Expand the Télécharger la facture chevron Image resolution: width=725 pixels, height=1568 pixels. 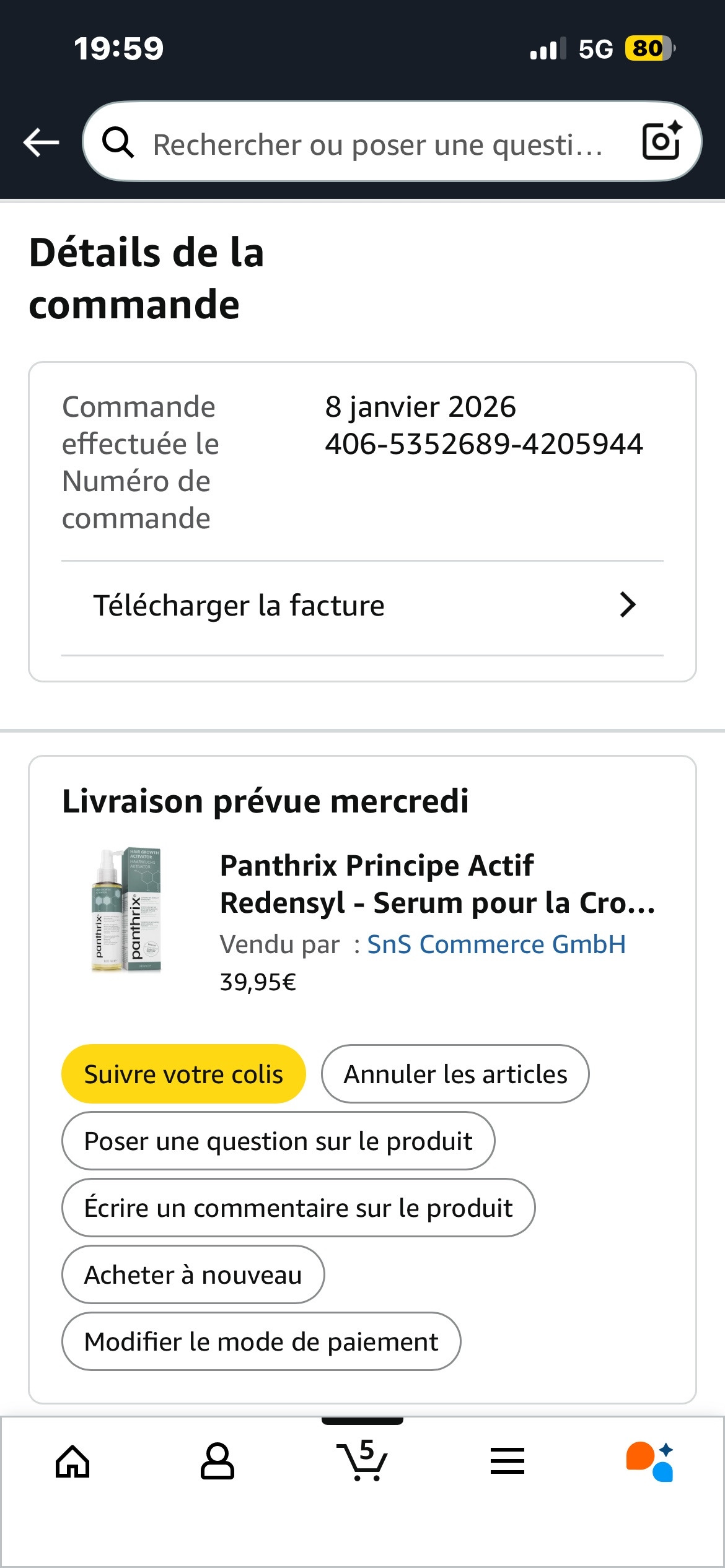click(628, 605)
